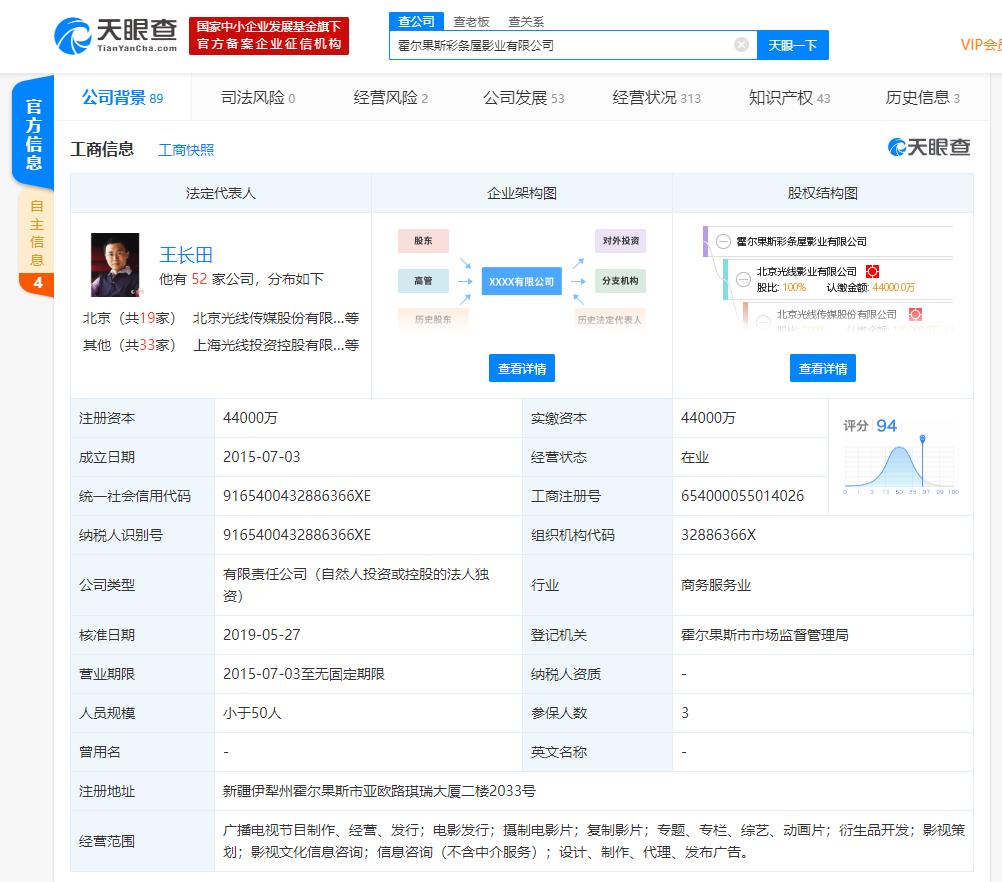This screenshot has height=882, width=1002.
Task: Click the 天眼一下 search button
Action: click(x=792, y=45)
